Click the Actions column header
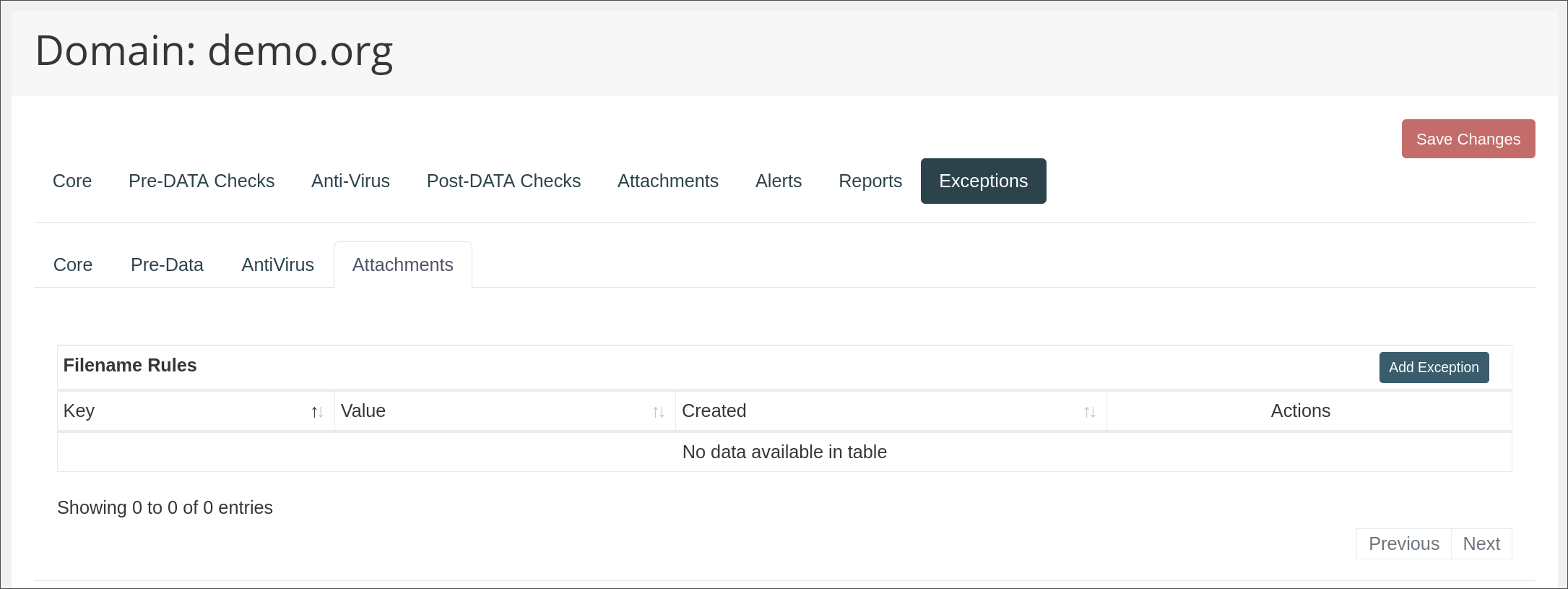Viewport: 1568px width, 589px height. (x=1300, y=410)
